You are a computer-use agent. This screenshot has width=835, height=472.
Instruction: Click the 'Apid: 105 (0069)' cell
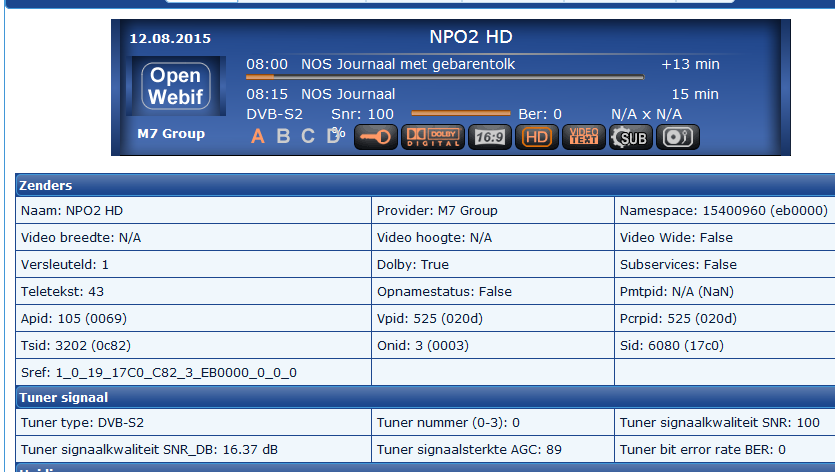pos(193,319)
